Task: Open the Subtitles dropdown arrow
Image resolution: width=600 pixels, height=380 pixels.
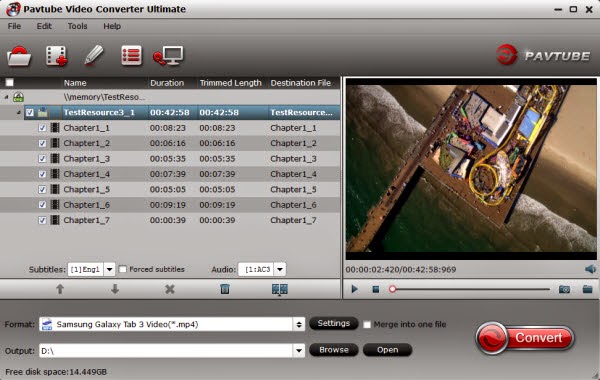Action: coord(109,269)
